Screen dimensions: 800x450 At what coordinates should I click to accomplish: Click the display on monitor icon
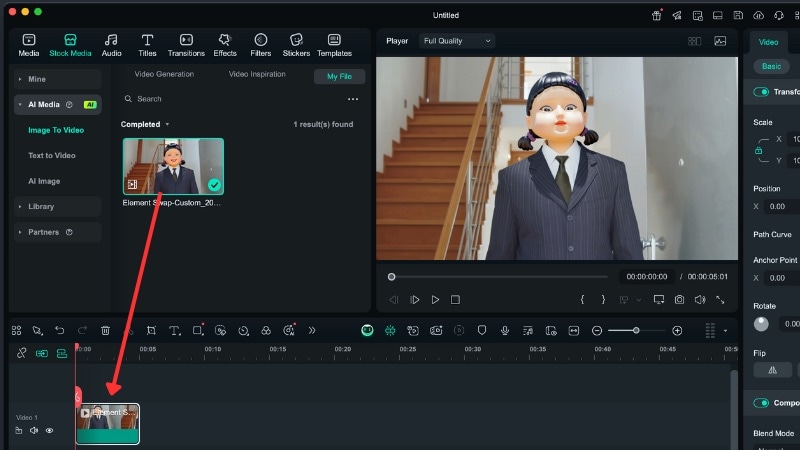[659, 300]
